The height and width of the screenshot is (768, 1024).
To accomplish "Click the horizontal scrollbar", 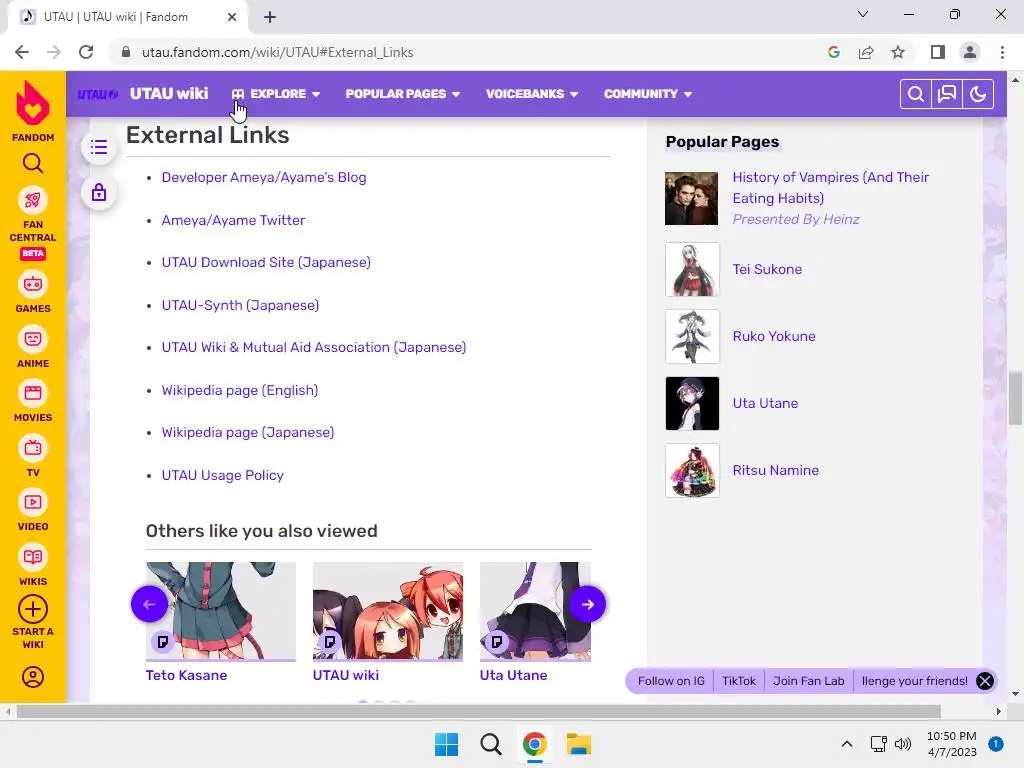I will coord(478,711).
